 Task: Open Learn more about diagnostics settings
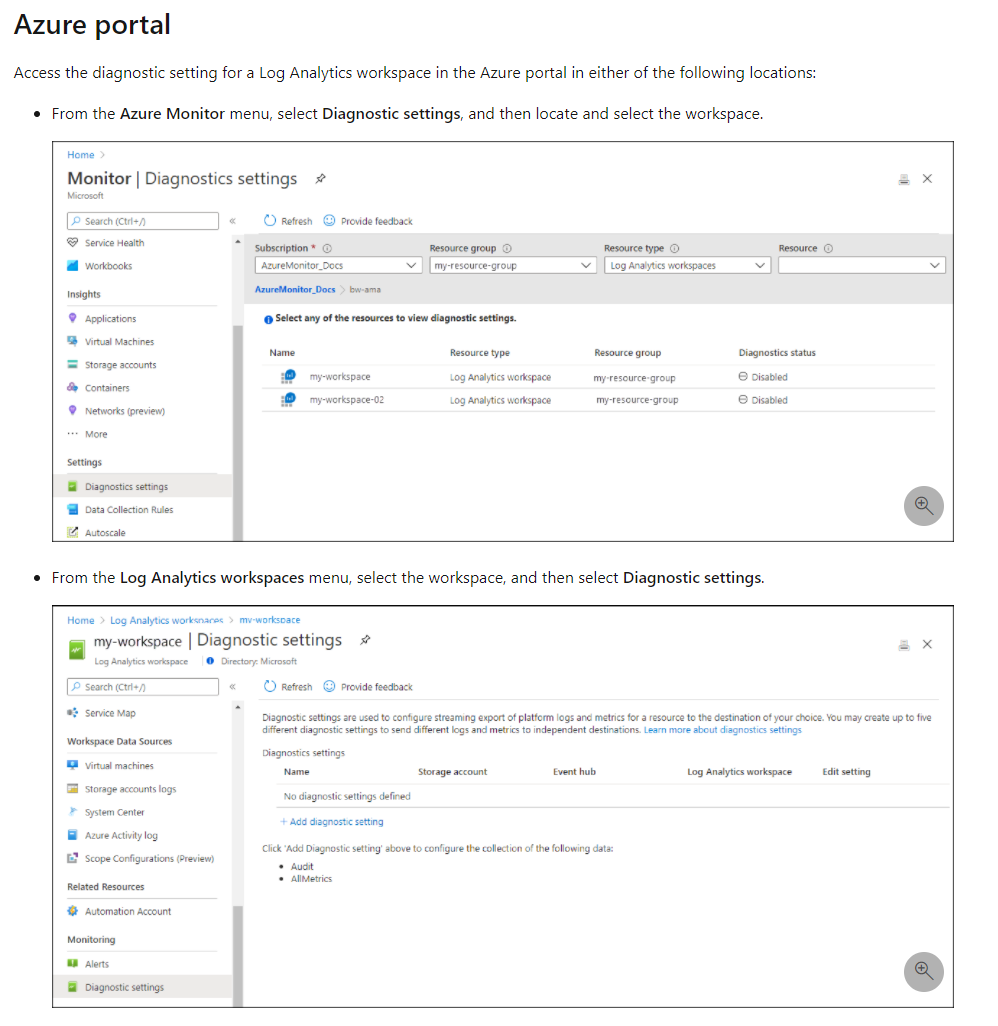click(722, 730)
